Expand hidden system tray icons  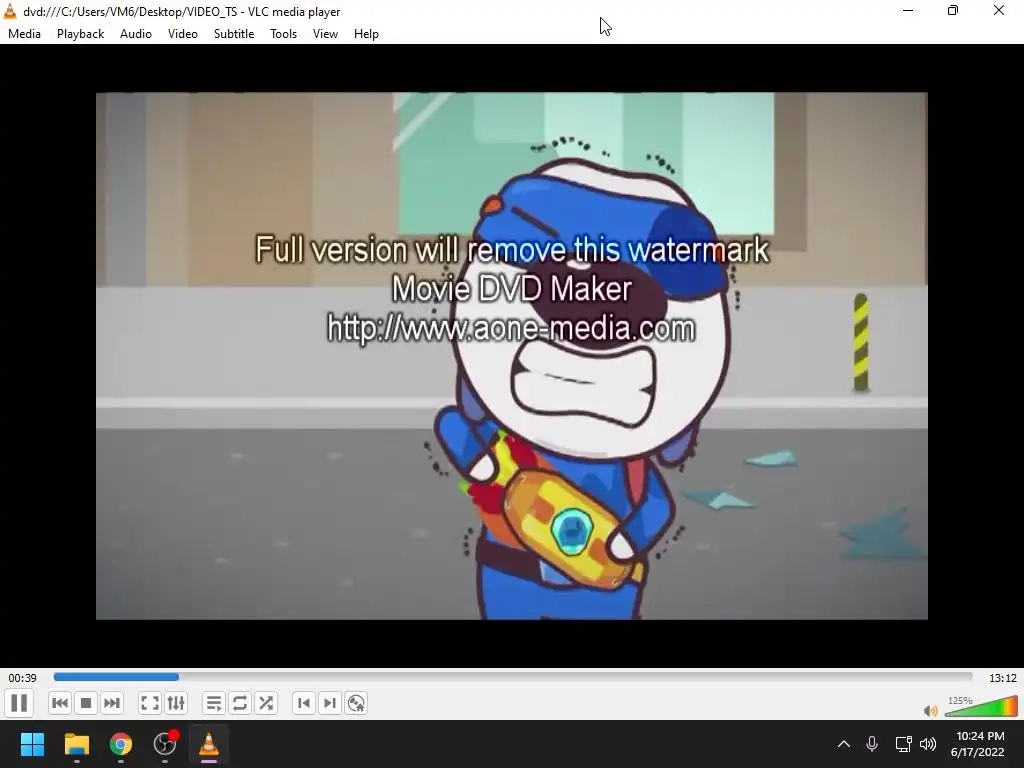click(844, 744)
